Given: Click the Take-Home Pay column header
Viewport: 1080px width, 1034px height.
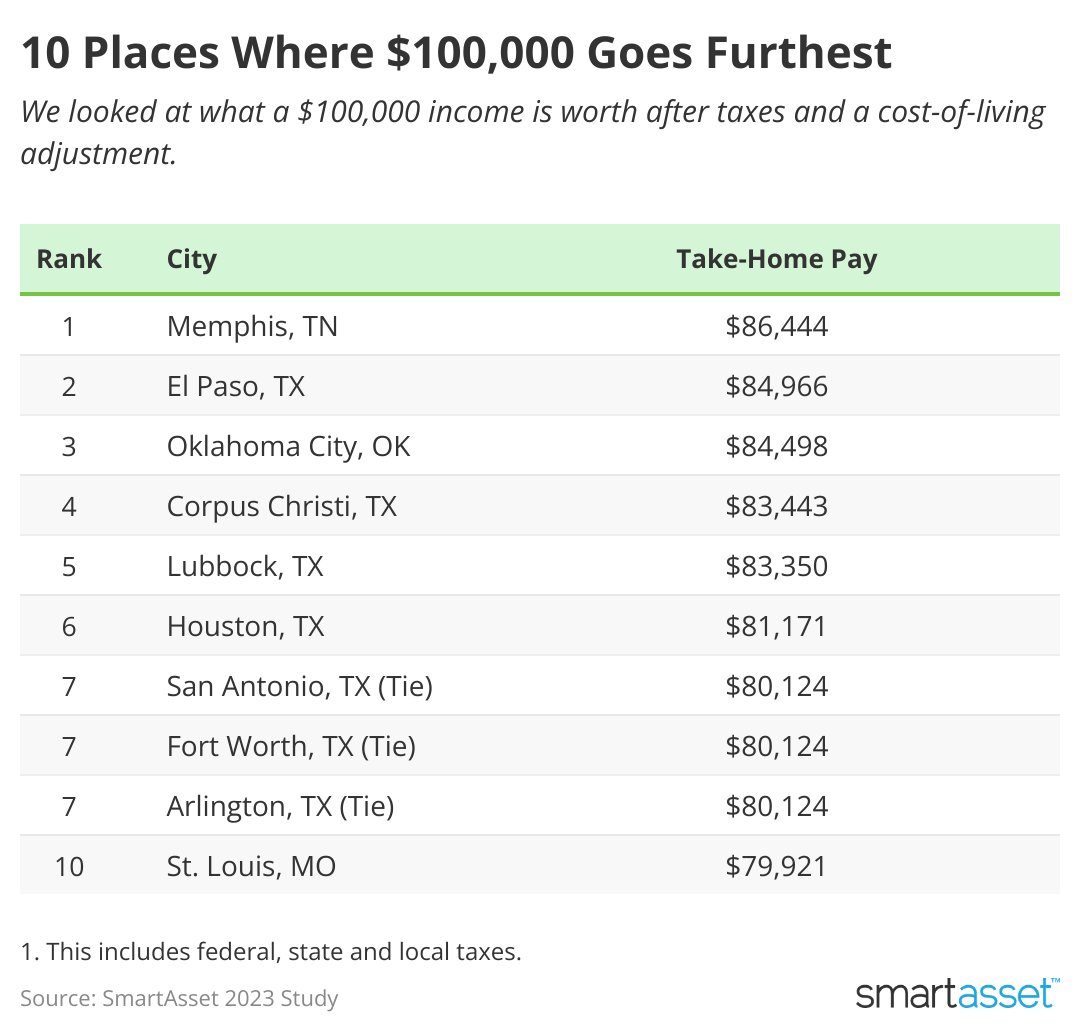Looking at the screenshot, I should click(x=776, y=259).
